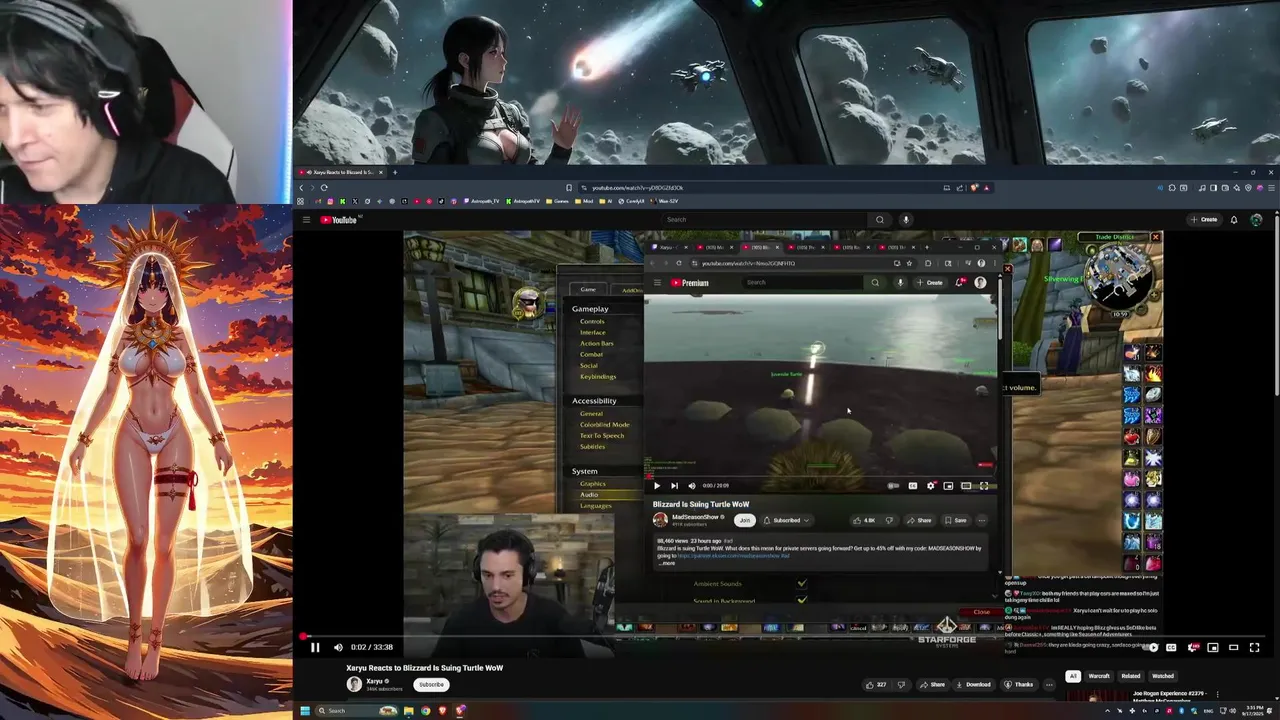The width and height of the screenshot is (1280, 720).
Task: Open the Games bookmark folder
Action: tap(557, 201)
